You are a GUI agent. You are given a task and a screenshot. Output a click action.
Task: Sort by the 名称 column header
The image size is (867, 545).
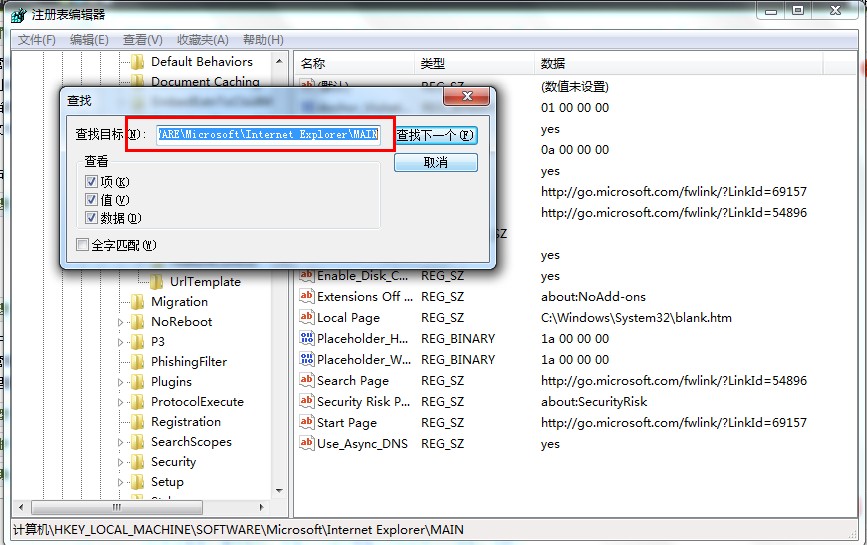354,64
